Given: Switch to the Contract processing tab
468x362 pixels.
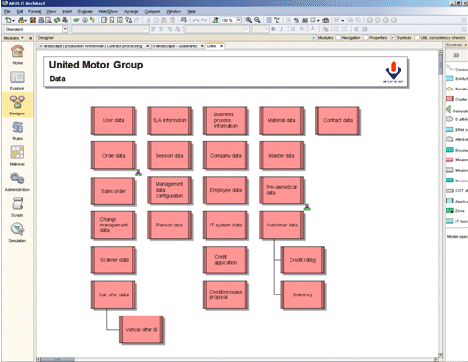Looking at the screenshot, I should coord(93,46).
